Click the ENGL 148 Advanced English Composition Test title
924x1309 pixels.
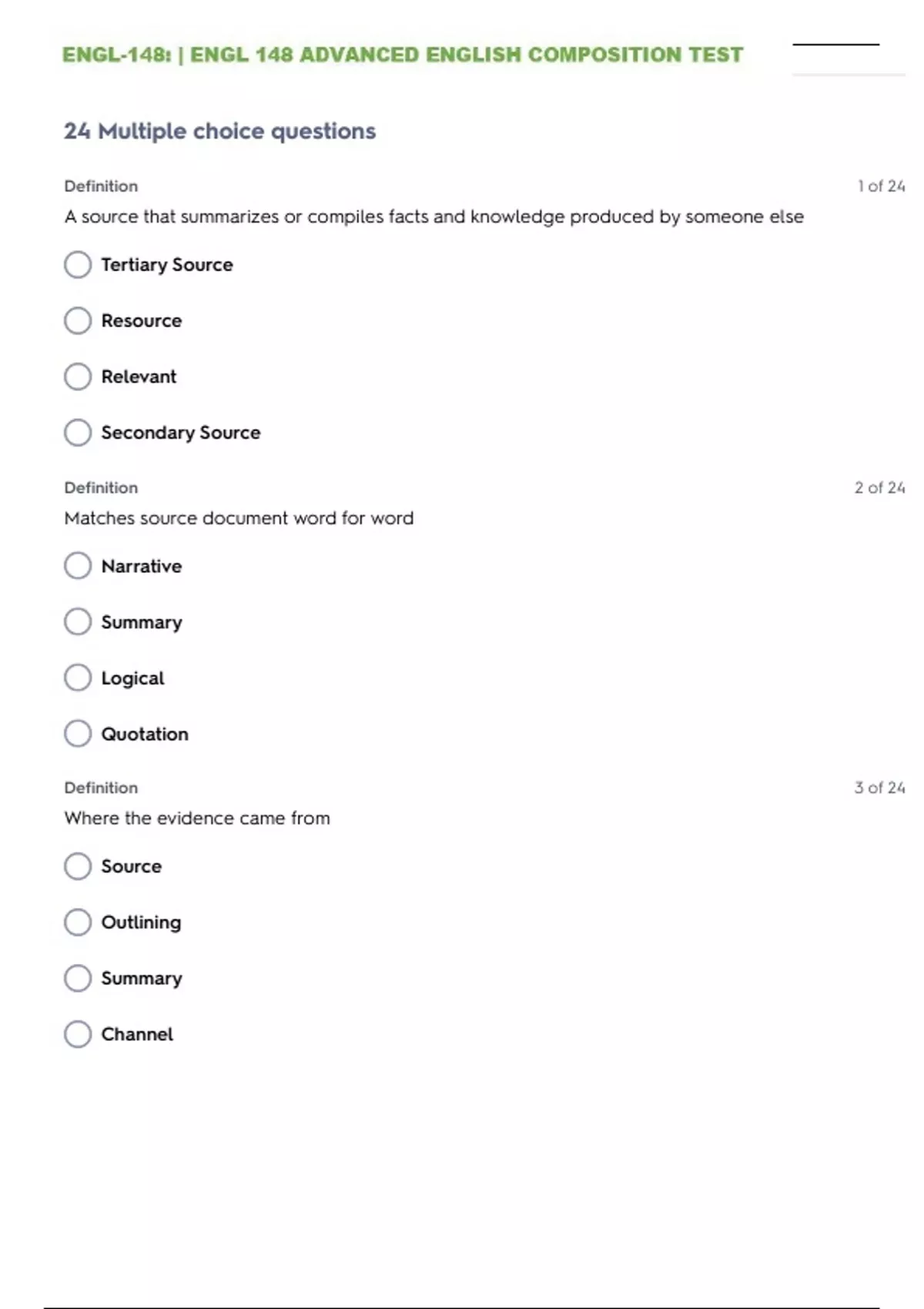[x=403, y=55]
